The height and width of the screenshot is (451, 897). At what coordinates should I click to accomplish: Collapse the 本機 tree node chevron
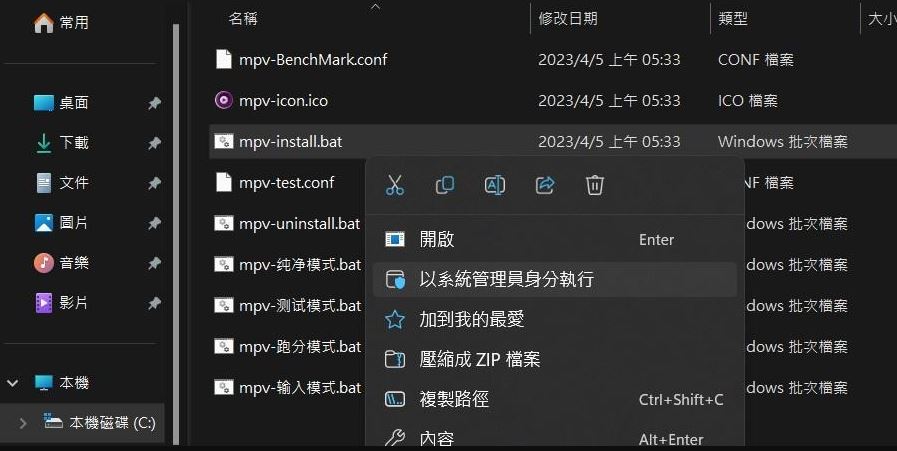pyautogui.click(x=13, y=383)
